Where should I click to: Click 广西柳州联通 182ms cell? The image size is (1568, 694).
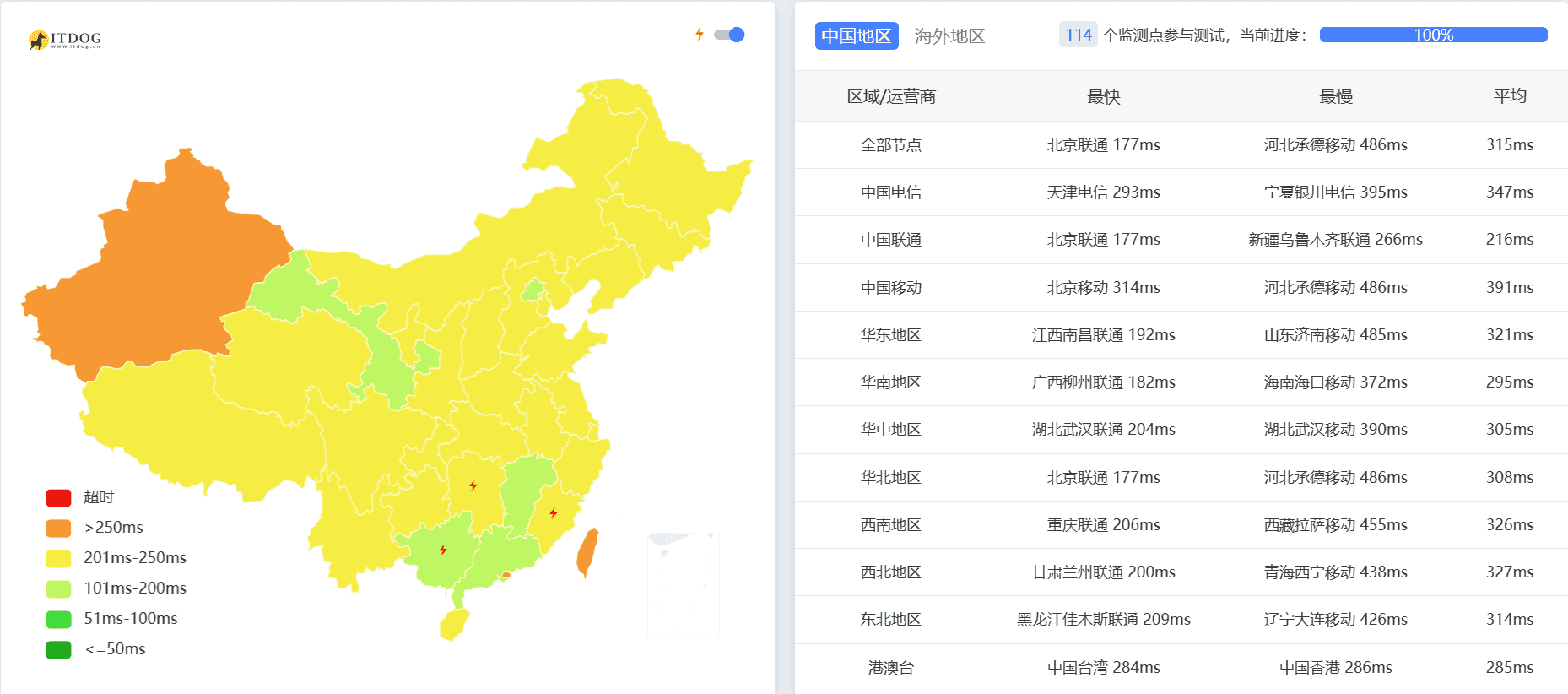[1104, 382]
